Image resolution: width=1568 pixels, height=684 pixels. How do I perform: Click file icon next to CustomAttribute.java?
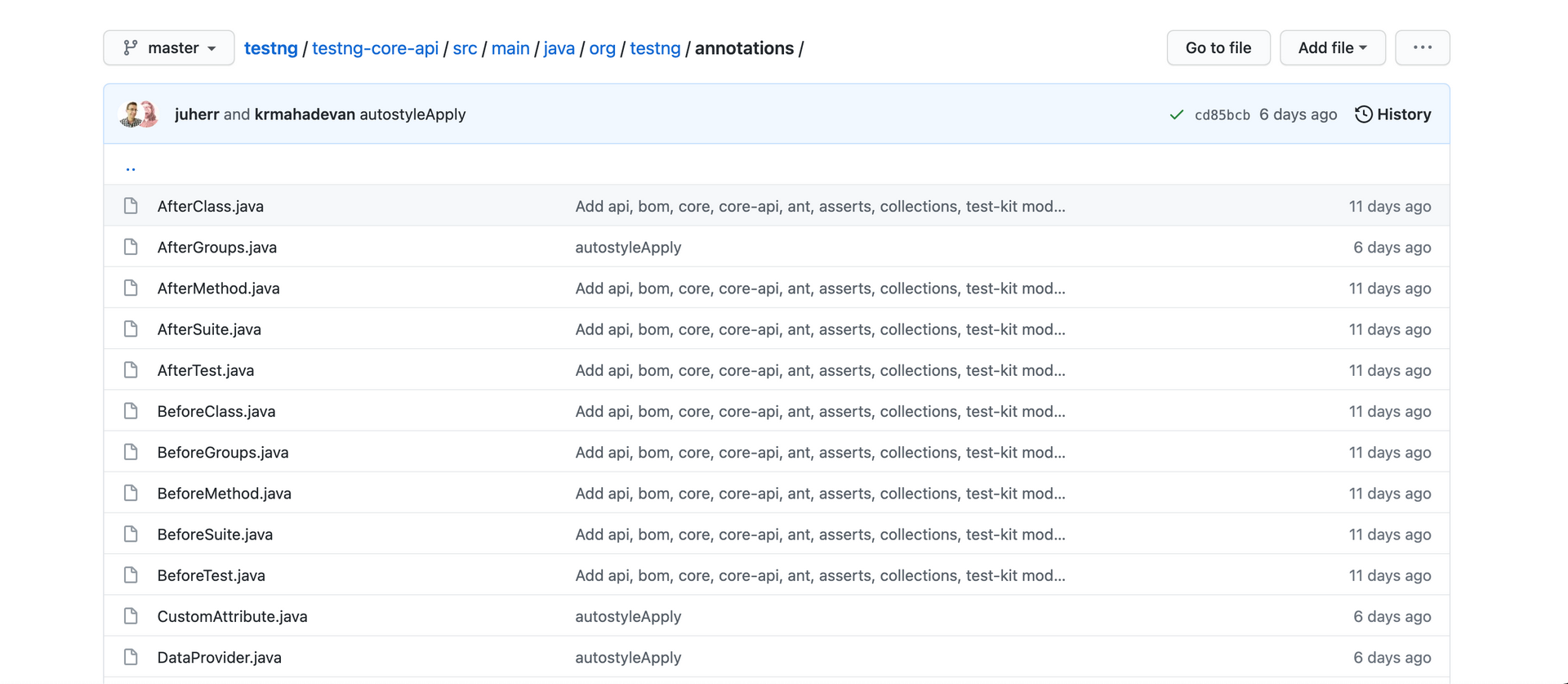click(131, 615)
